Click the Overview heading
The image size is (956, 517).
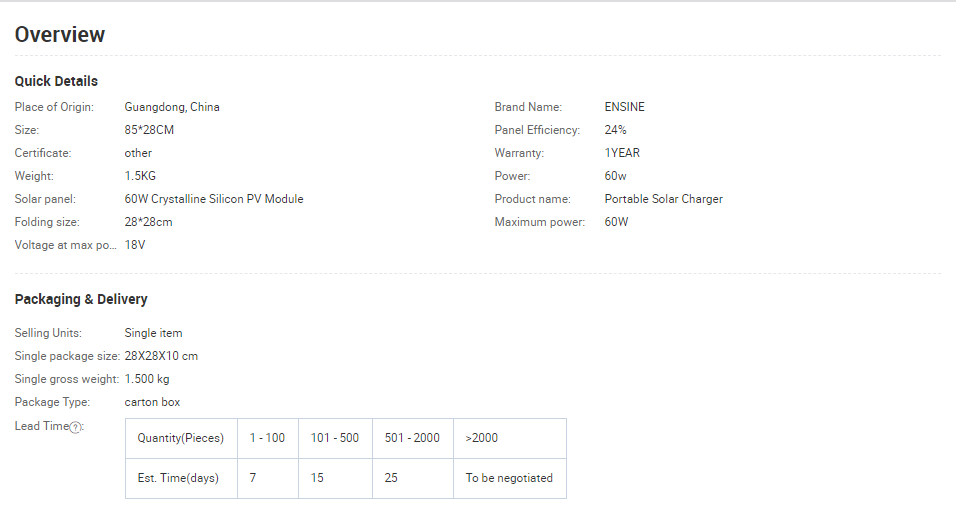(x=60, y=35)
